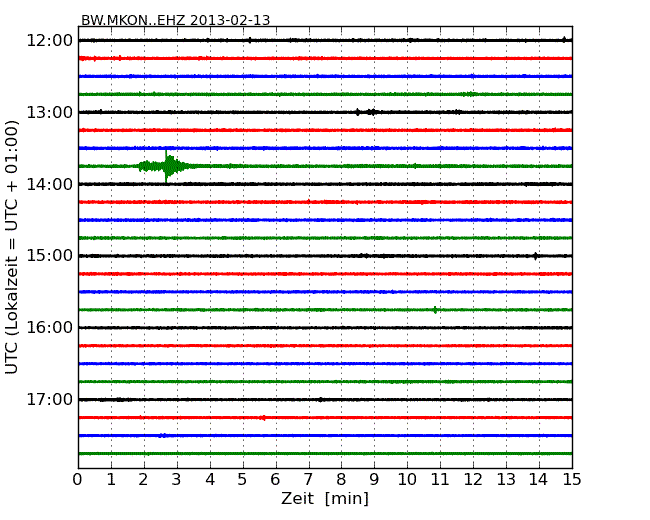Click the red blip on trace below 17:00
The image size is (650, 520).
point(263,418)
